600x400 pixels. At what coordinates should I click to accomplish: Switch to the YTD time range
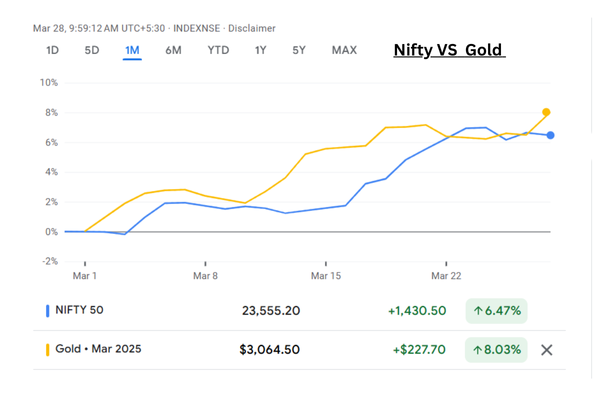click(x=218, y=50)
